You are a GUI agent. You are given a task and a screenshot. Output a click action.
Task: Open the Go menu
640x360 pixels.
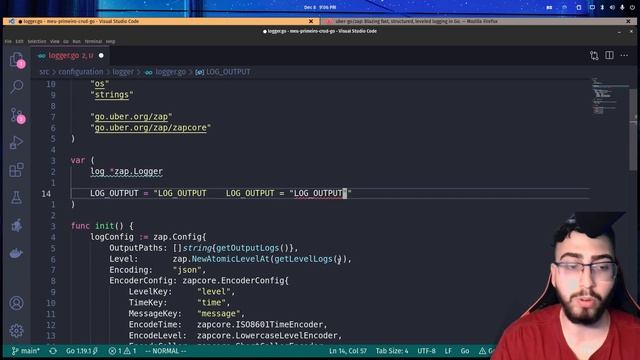(66, 41)
